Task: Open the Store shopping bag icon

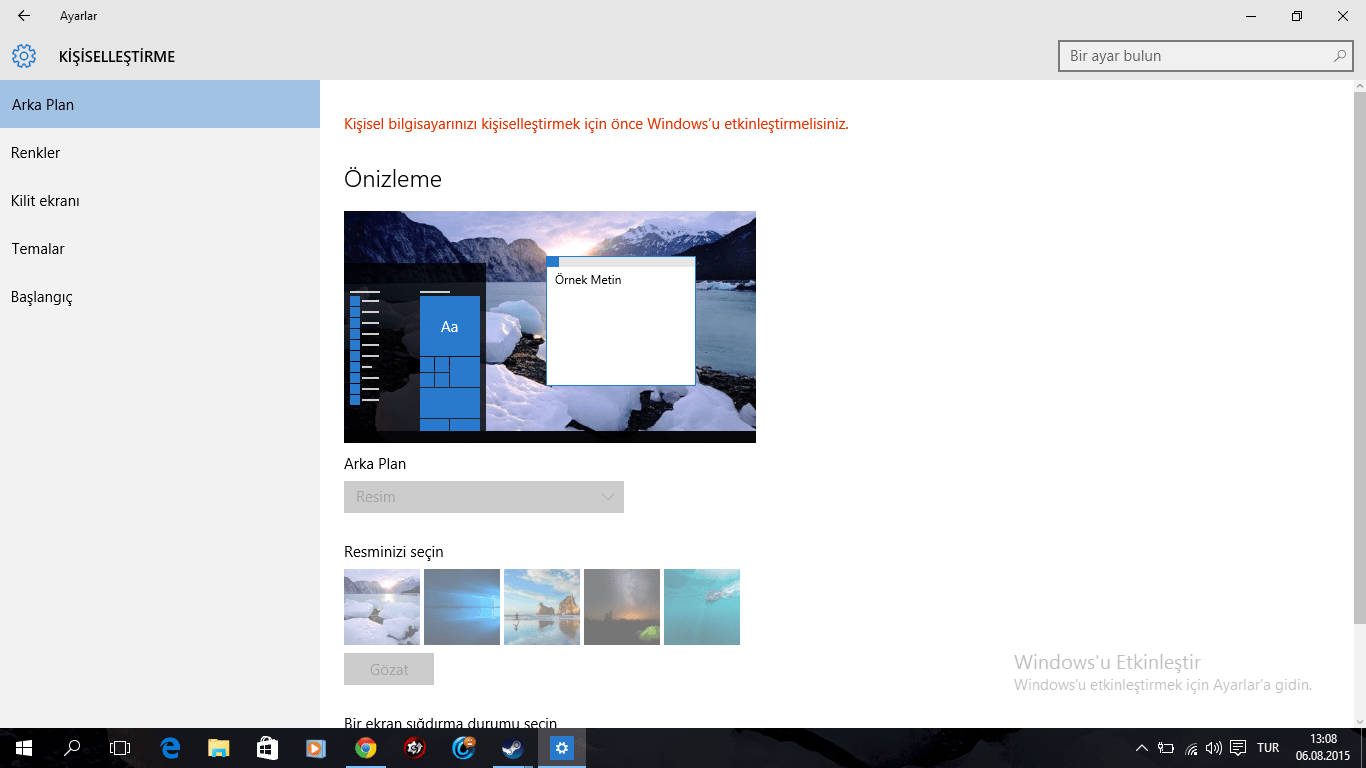Action: (x=267, y=748)
